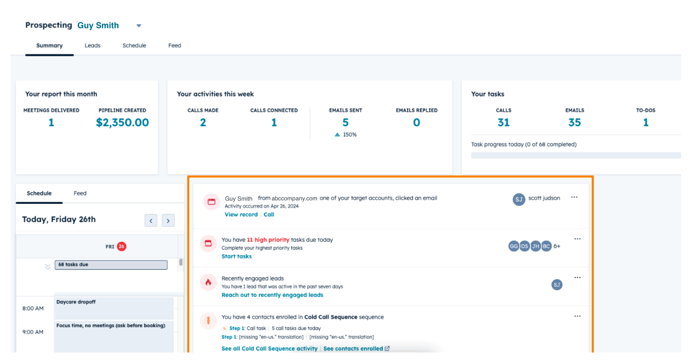690x362 pixels.
Task: Switch to the Summary tab
Action: [49, 45]
